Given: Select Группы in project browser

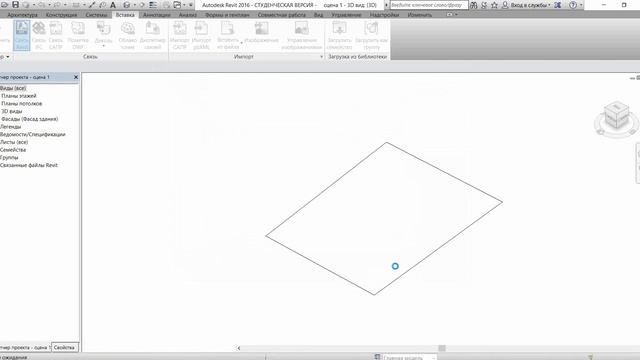Looking at the screenshot, I should coord(9,158).
